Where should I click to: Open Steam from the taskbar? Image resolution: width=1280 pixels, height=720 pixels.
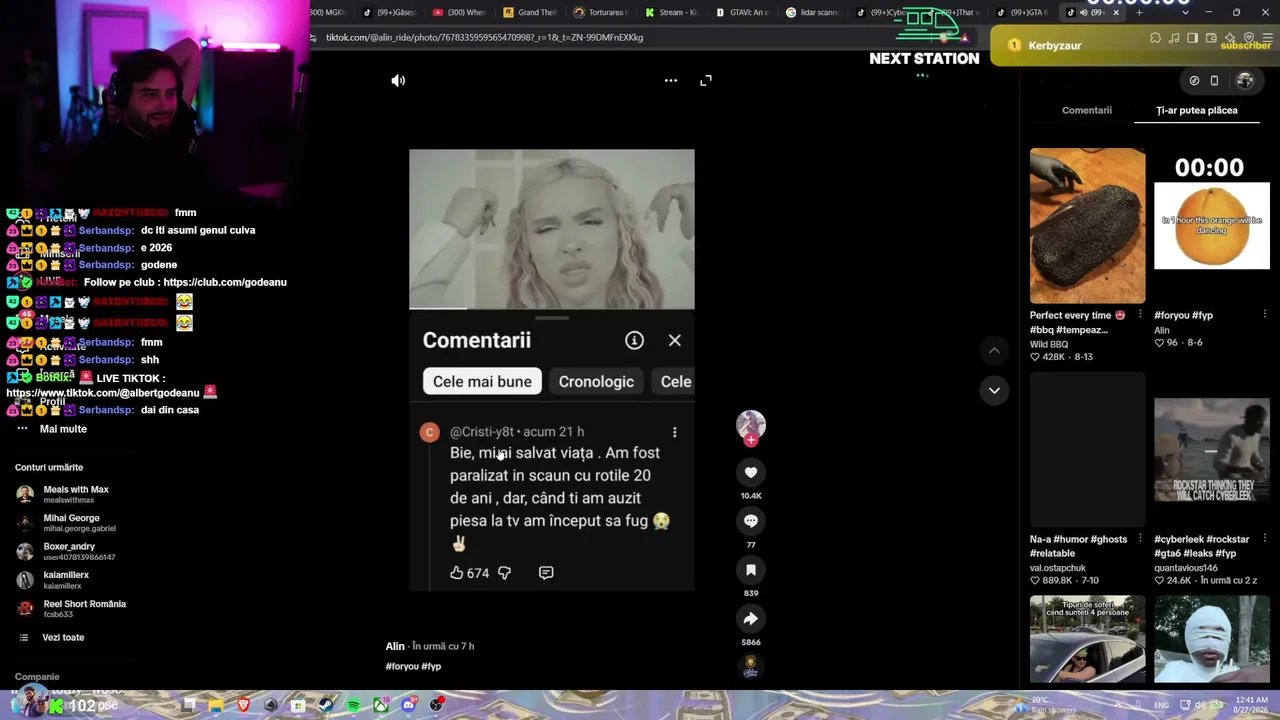326,706
